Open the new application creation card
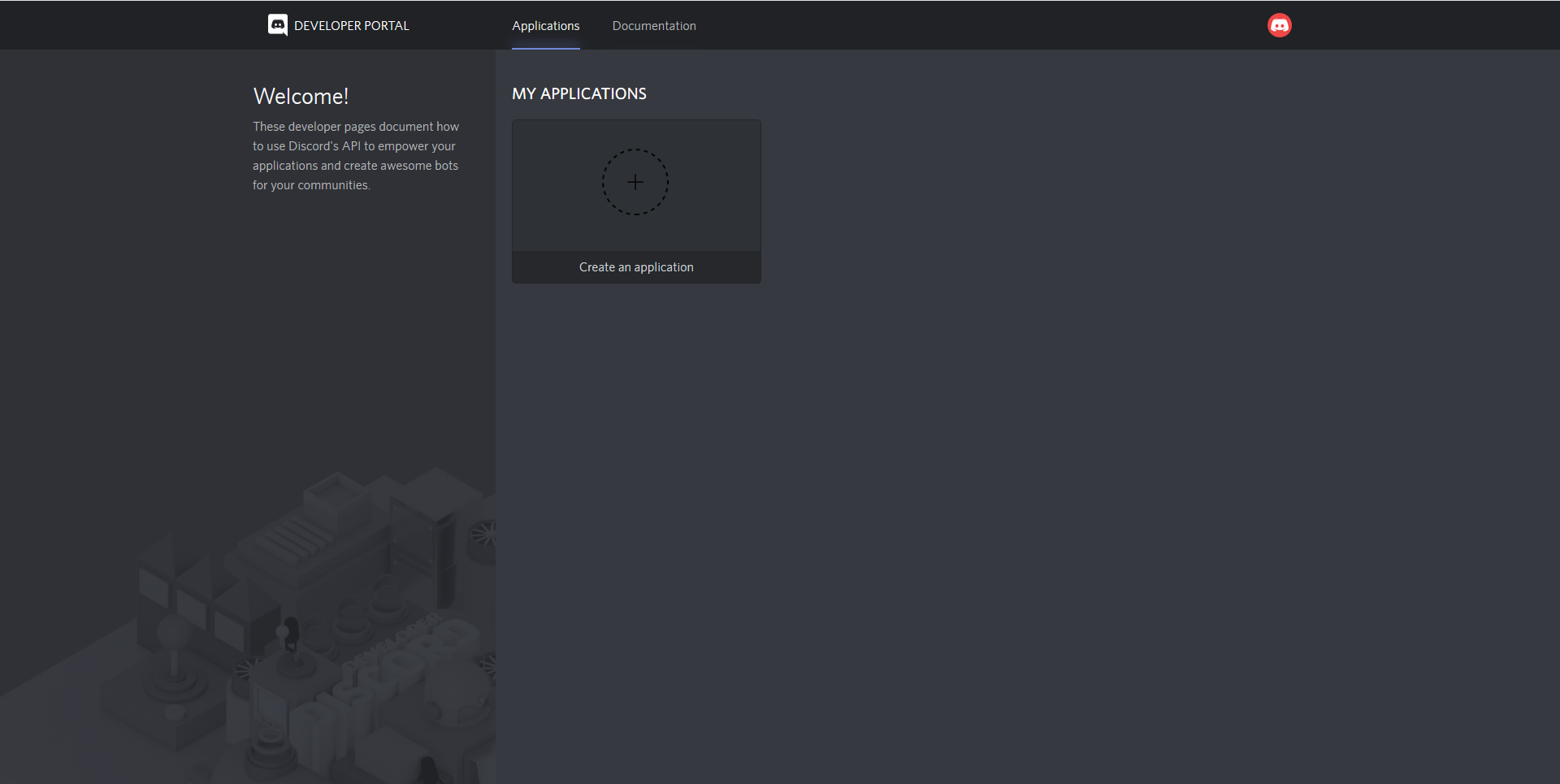The width and height of the screenshot is (1560, 784). [x=635, y=201]
